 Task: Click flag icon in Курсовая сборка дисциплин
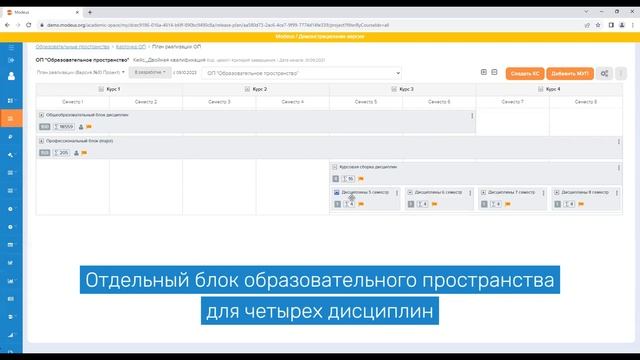pos(361,179)
